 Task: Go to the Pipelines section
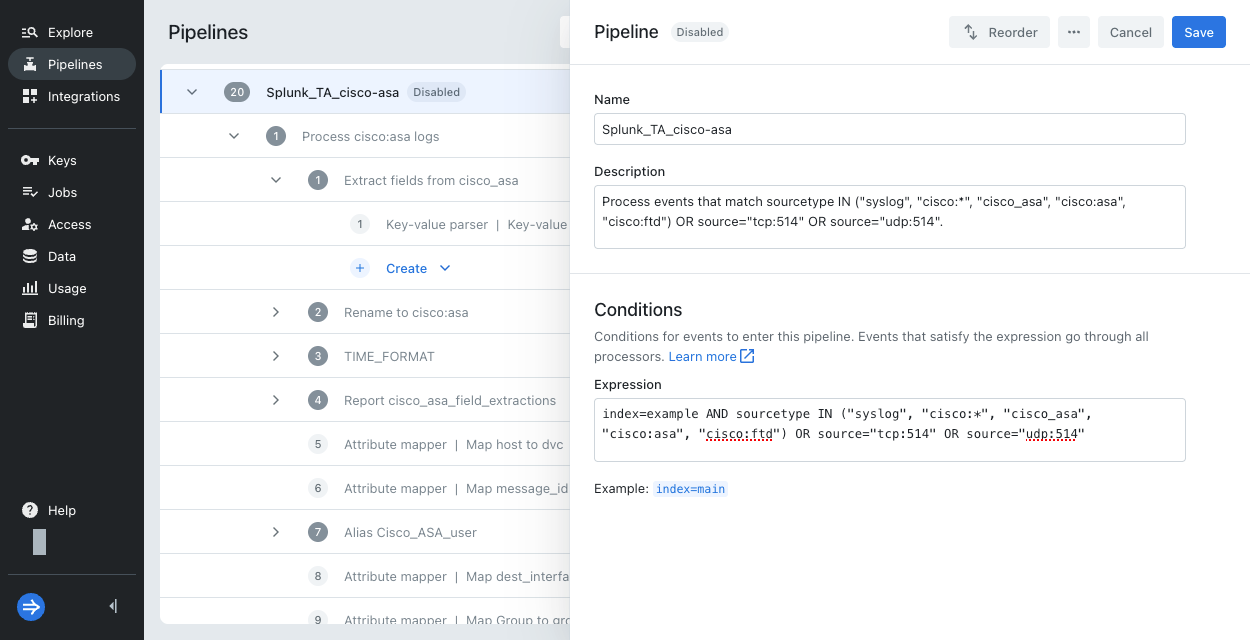[71, 64]
